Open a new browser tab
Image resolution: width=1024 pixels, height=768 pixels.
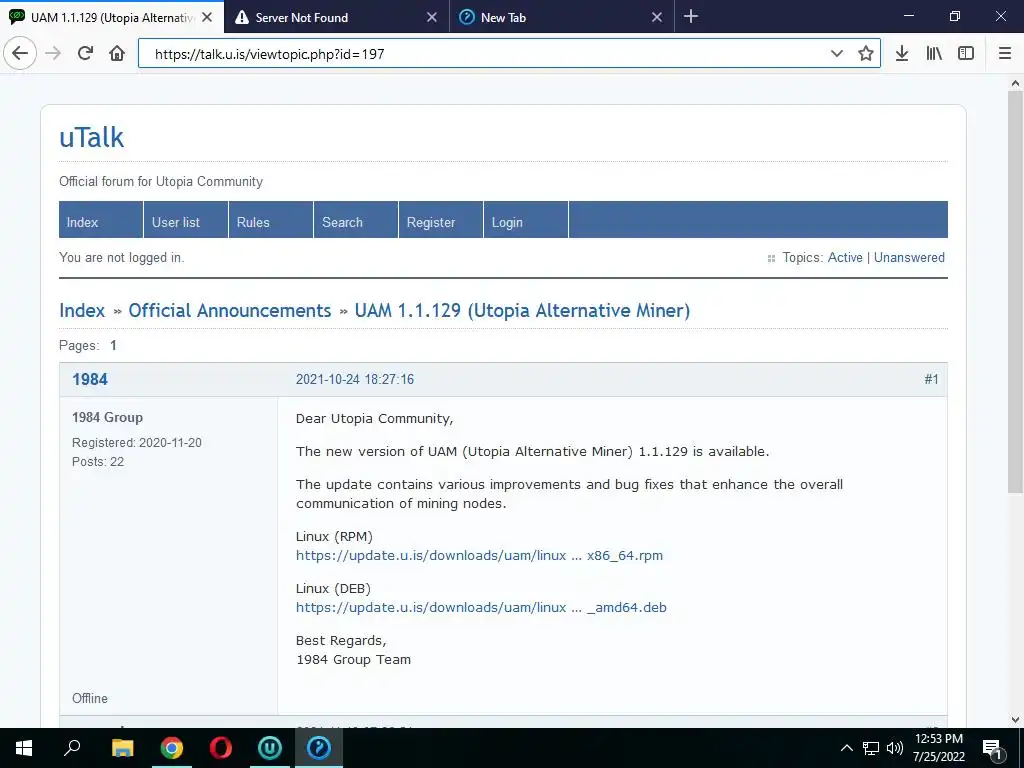coord(691,17)
